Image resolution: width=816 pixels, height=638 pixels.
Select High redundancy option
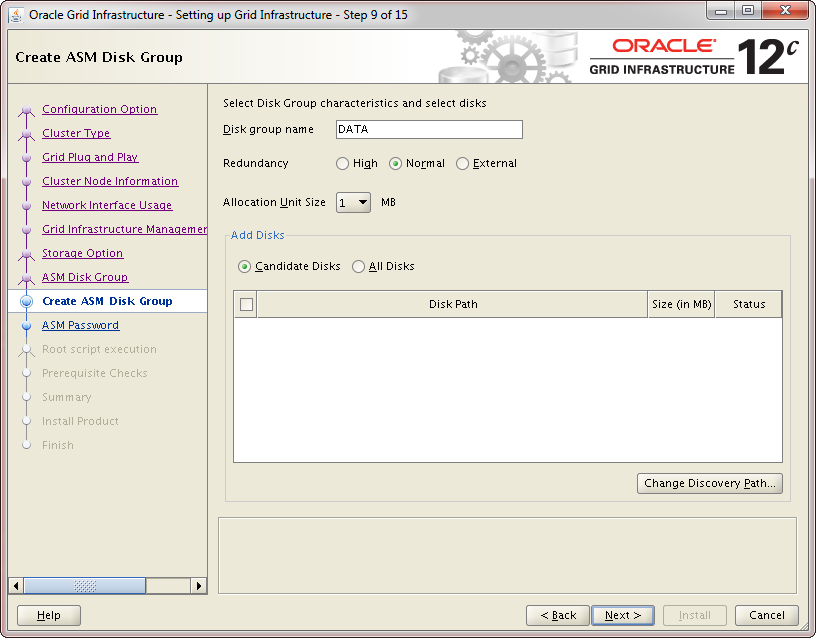coord(343,164)
